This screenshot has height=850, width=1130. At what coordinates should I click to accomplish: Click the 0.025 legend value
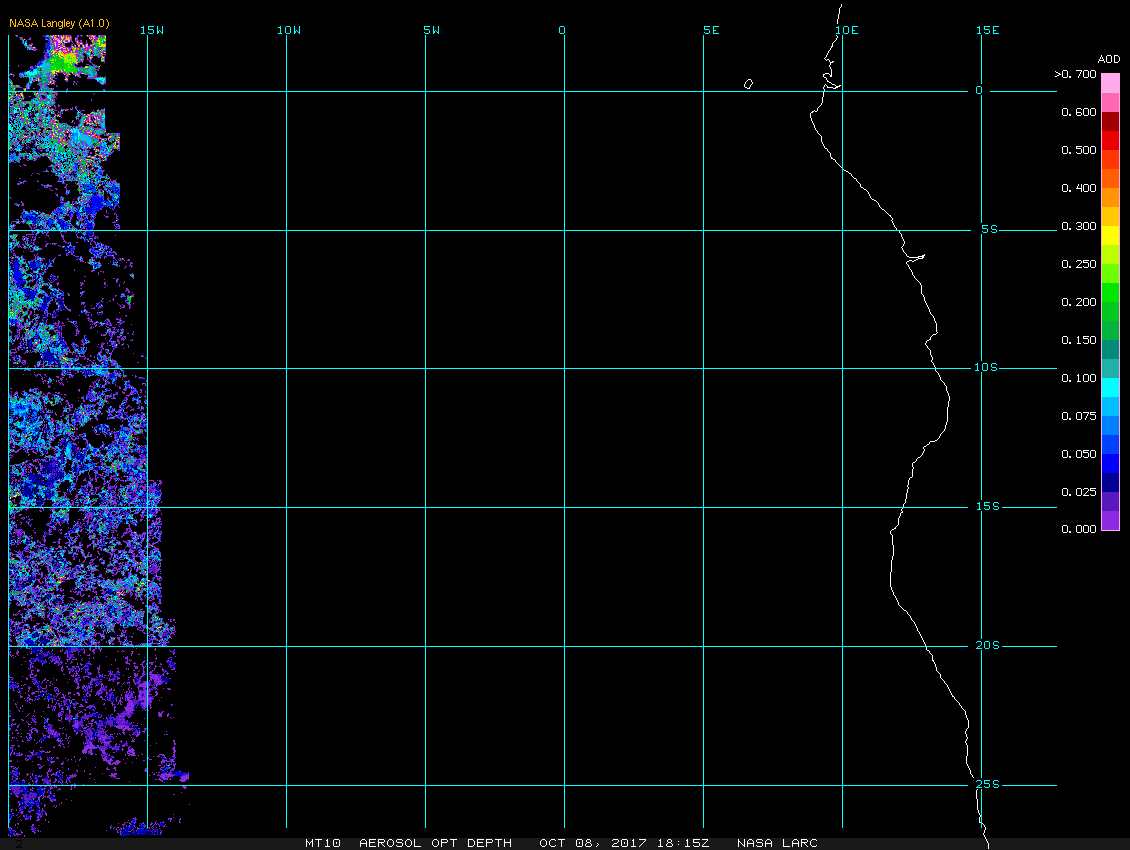coord(1079,492)
